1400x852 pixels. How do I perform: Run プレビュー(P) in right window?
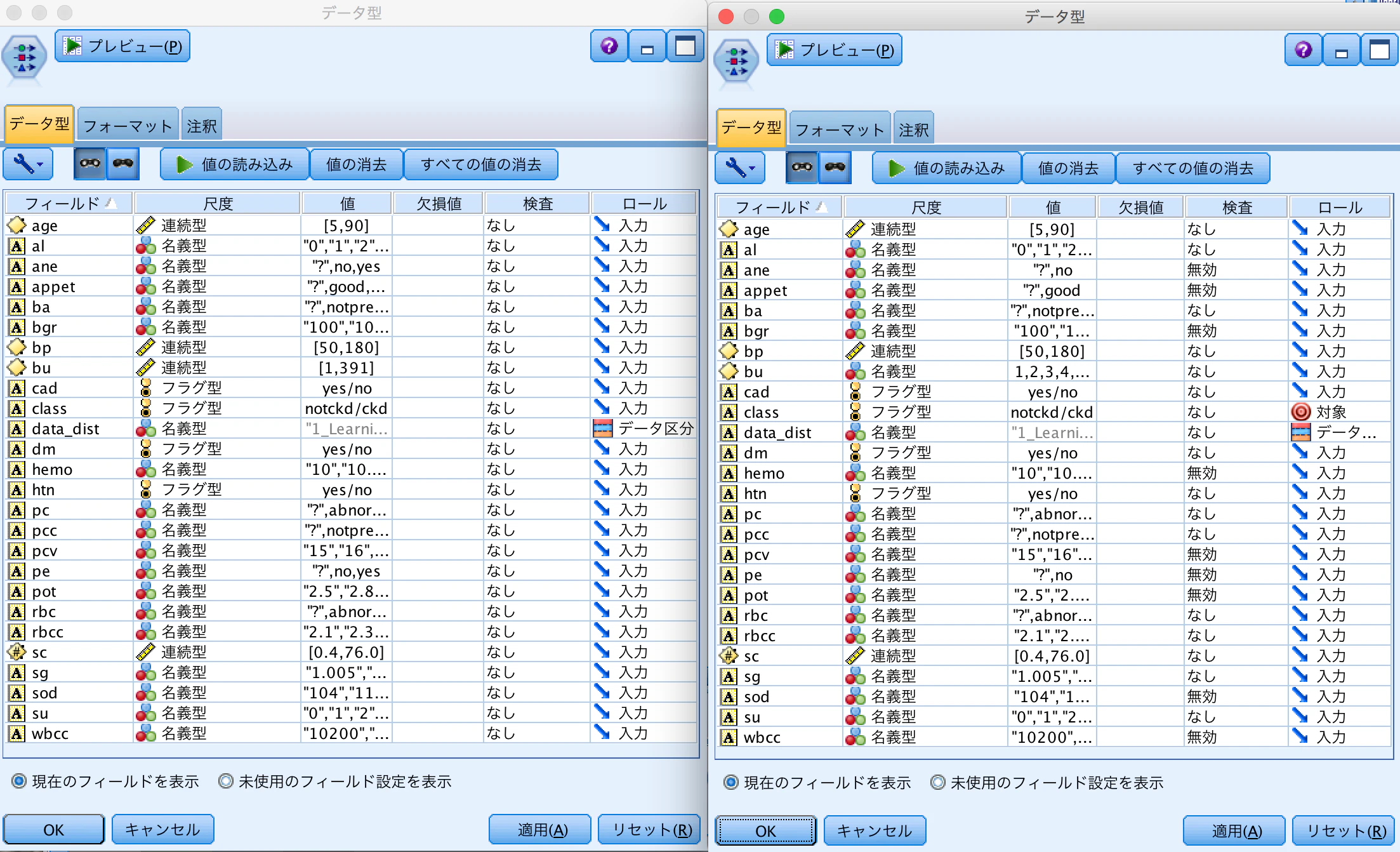tap(835, 50)
